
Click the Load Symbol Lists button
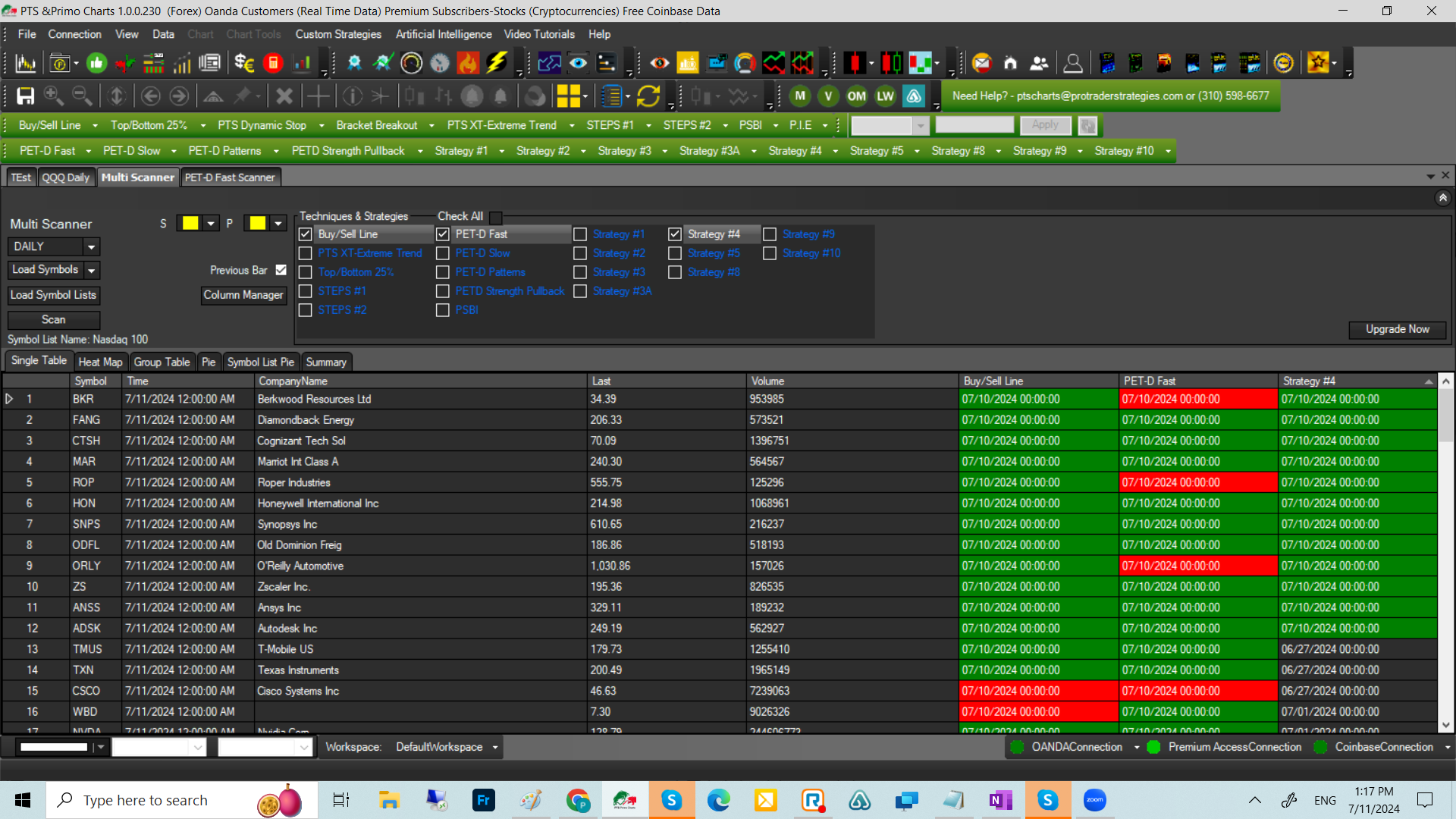coord(53,295)
